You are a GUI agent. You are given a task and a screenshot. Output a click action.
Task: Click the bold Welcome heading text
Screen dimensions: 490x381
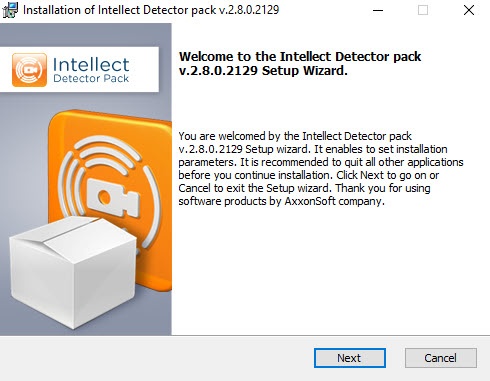coord(300,64)
